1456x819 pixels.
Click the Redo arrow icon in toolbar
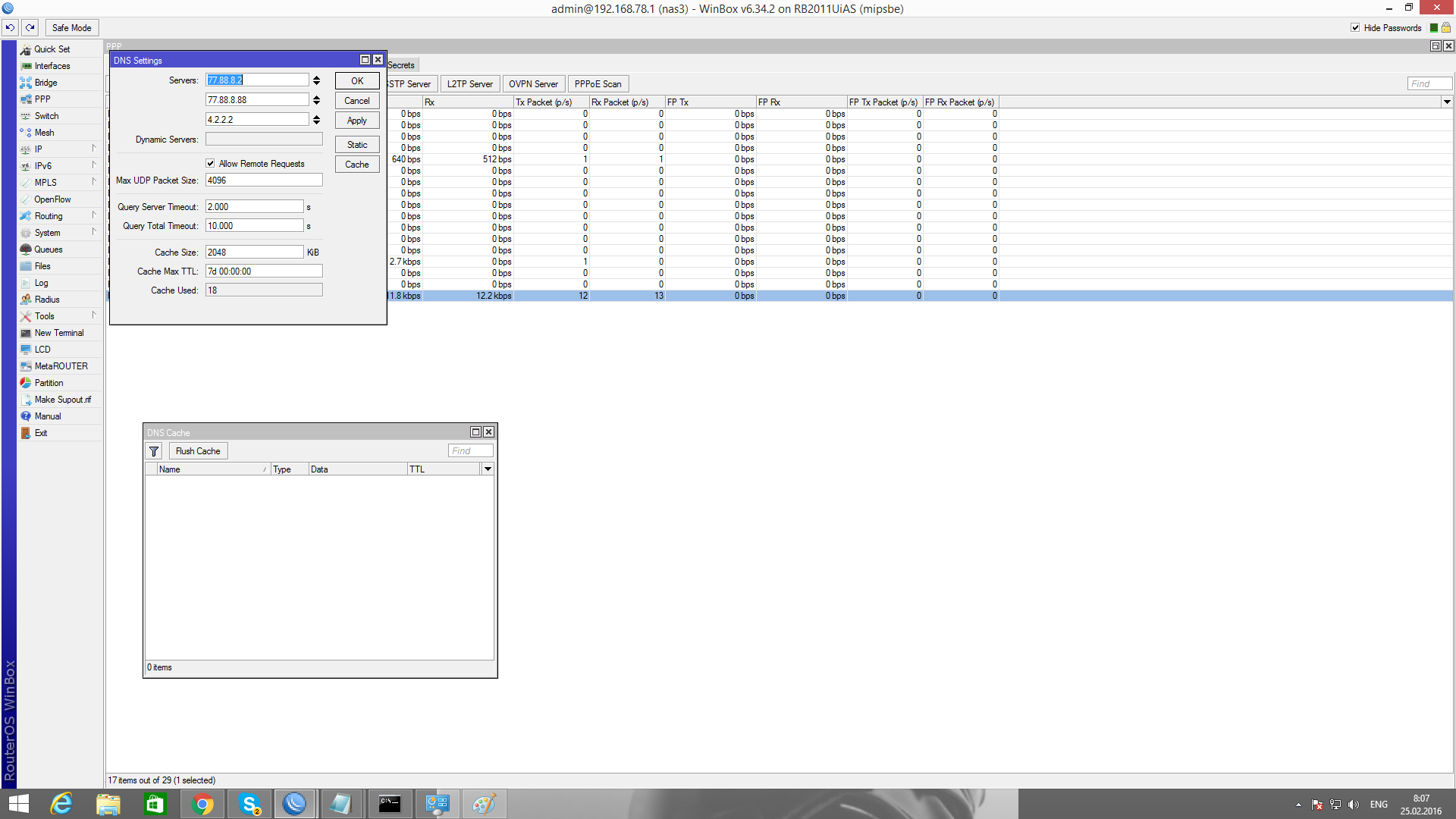[30, 28]
